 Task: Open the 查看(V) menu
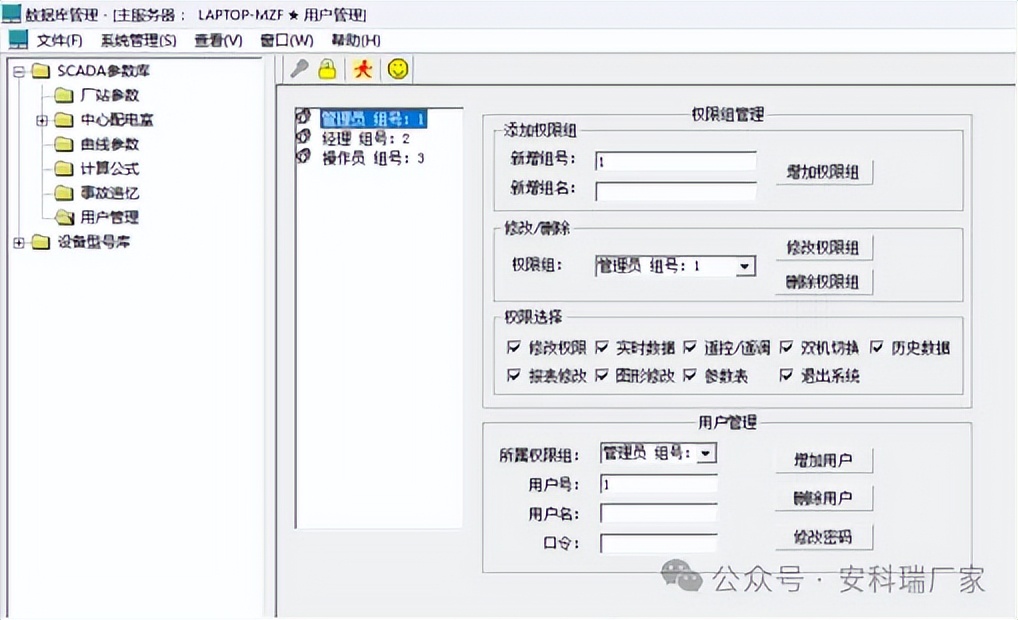pos(218,40)
